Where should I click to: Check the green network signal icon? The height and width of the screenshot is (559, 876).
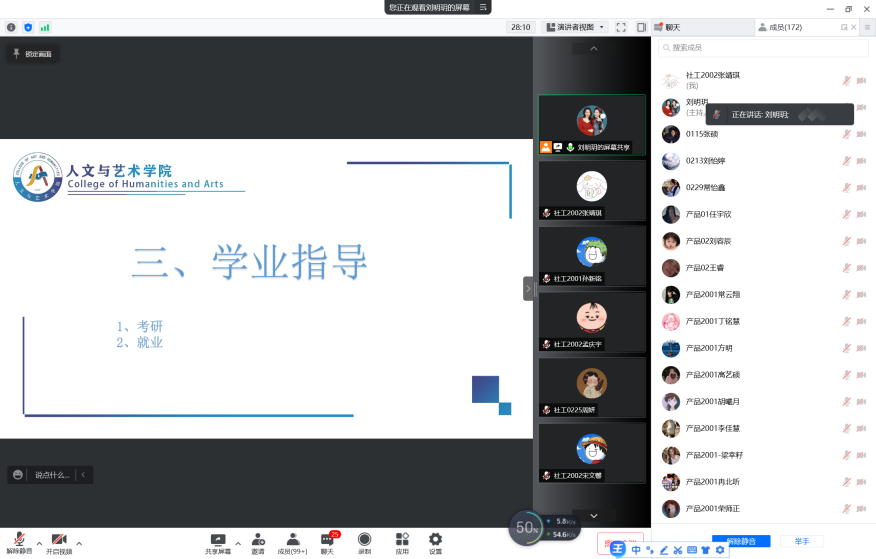(x=45, y=27)
